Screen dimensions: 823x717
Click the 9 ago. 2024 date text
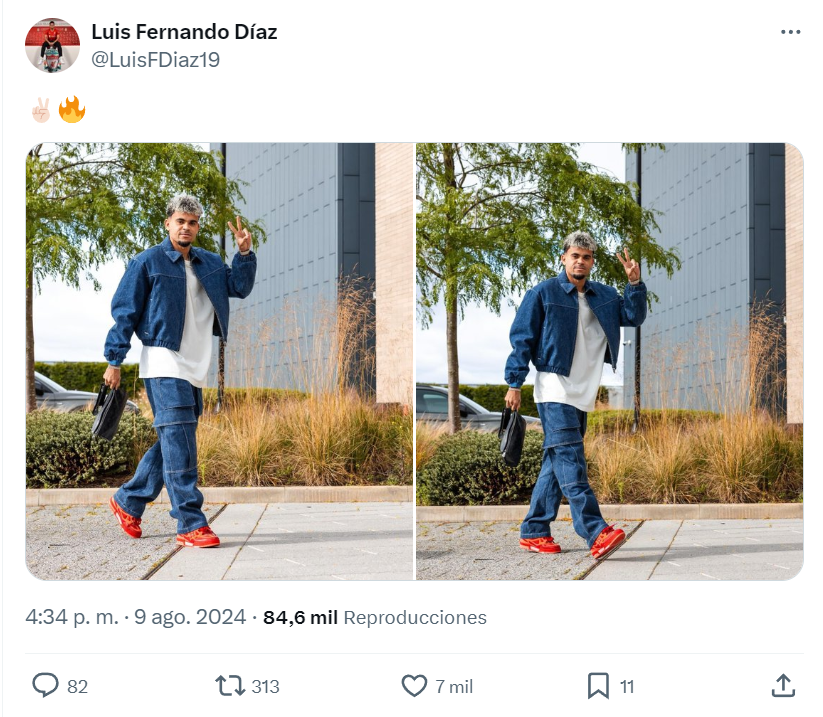click(190, 617)
